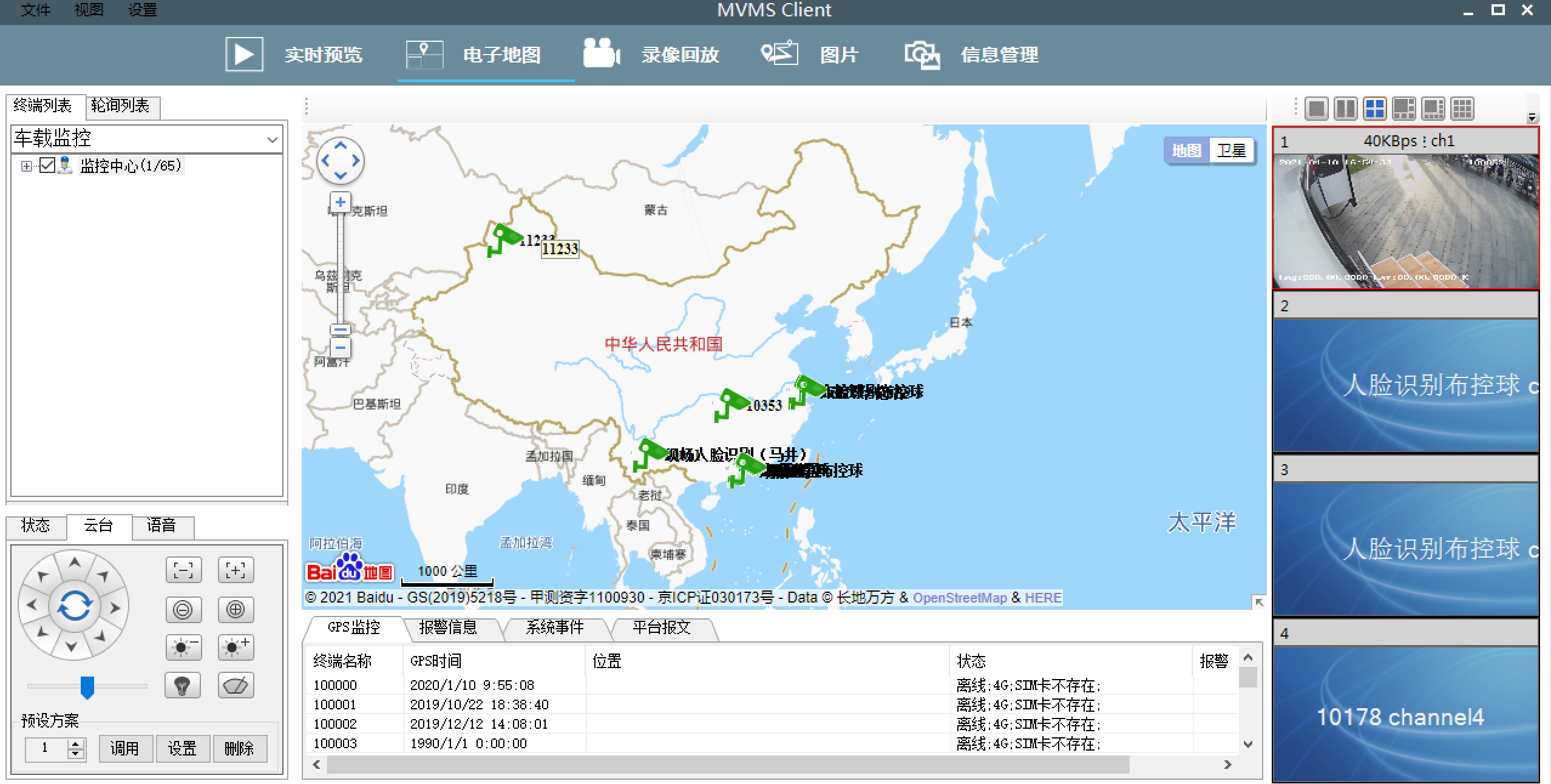Image resolution: width=1551 pixels, height=784 pixels.
Task: Click the iris brightness increase icon
Action: [236, 647]
